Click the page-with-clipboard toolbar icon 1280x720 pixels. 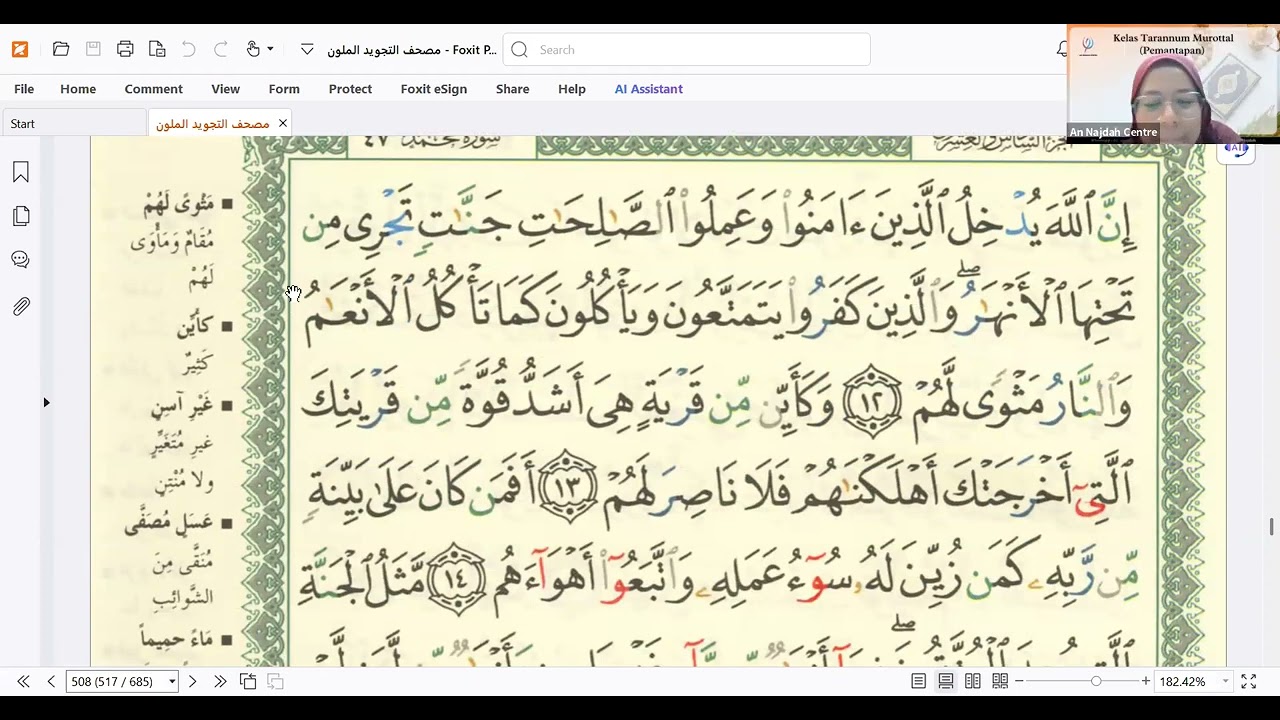[x=157, y=49]
